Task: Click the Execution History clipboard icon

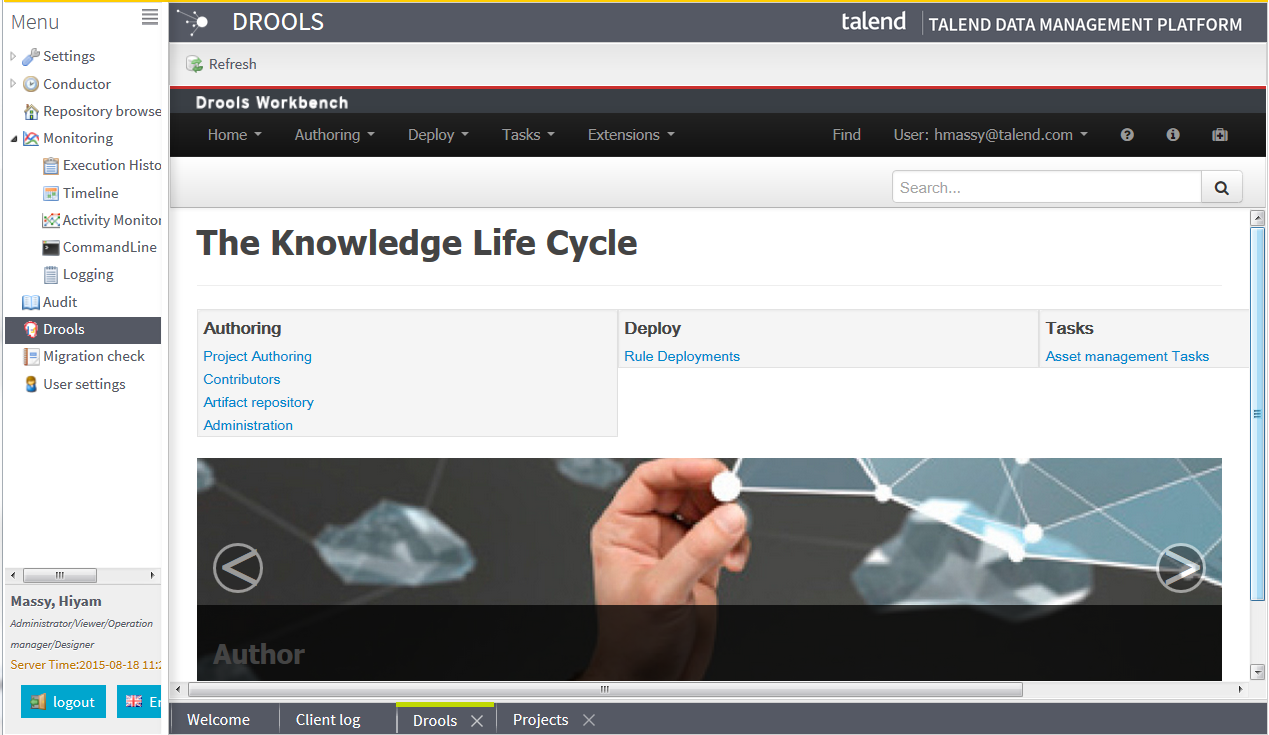Action: 51,166
